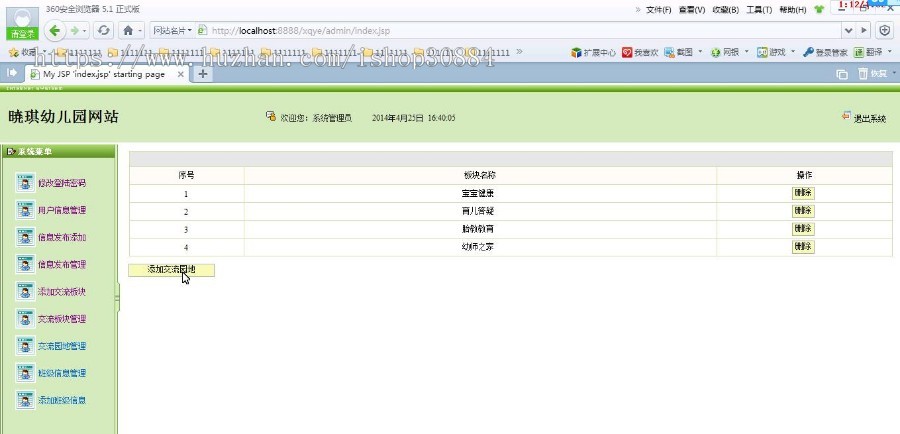Collapse the sidebar using the splitter handle

(x=118, y=297)
